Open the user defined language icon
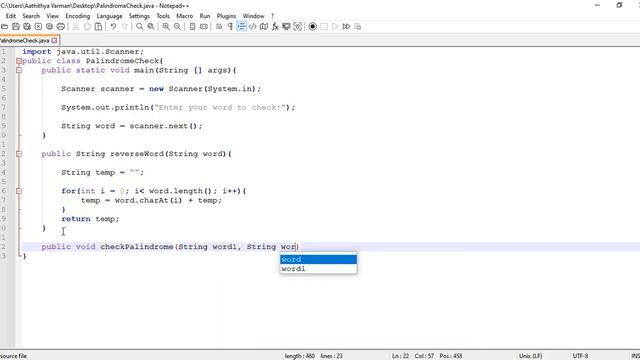 pos(253,27)
